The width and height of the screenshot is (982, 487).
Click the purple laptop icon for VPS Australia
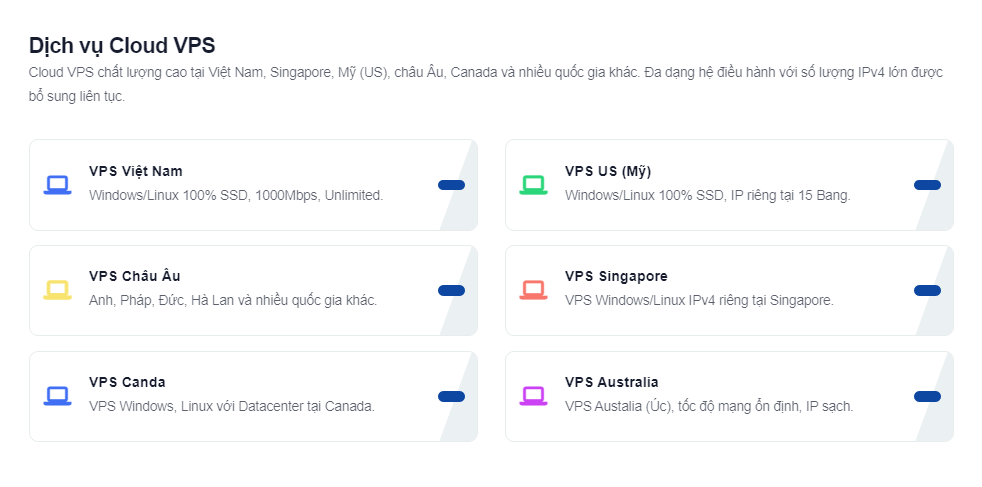(533, 396)
